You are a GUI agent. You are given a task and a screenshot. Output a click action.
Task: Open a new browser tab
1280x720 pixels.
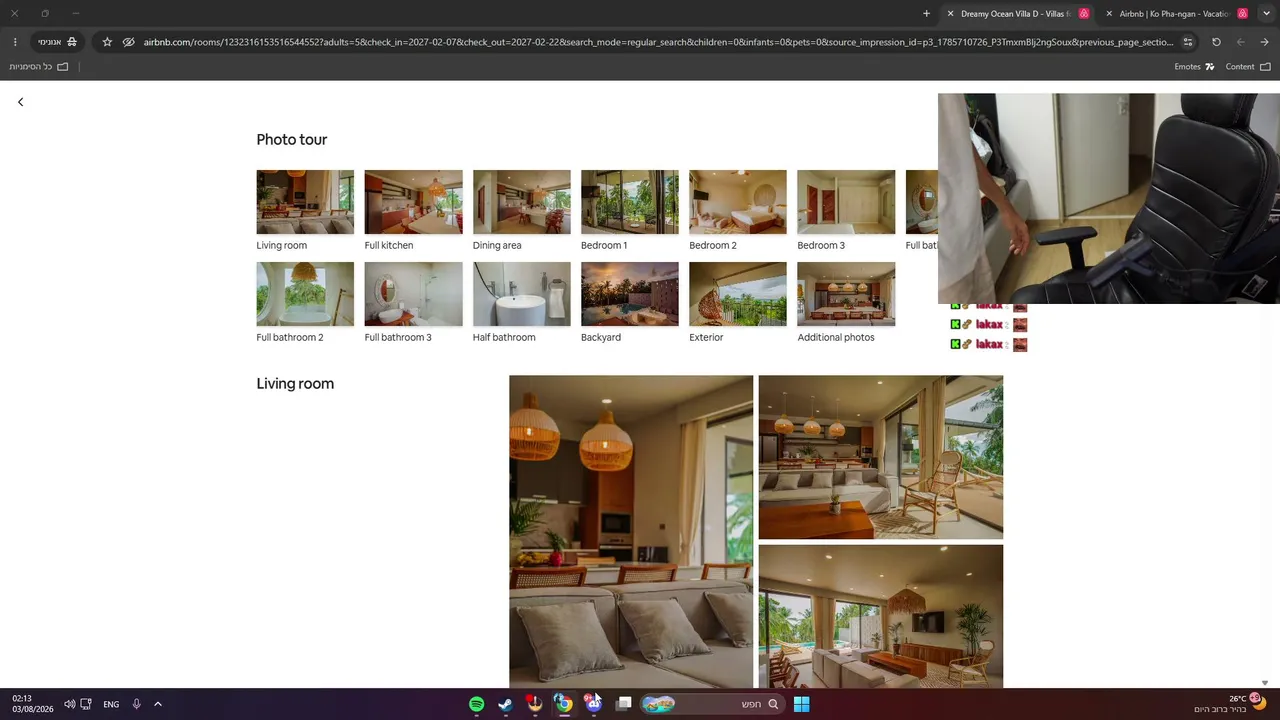(x=926, y=14)
